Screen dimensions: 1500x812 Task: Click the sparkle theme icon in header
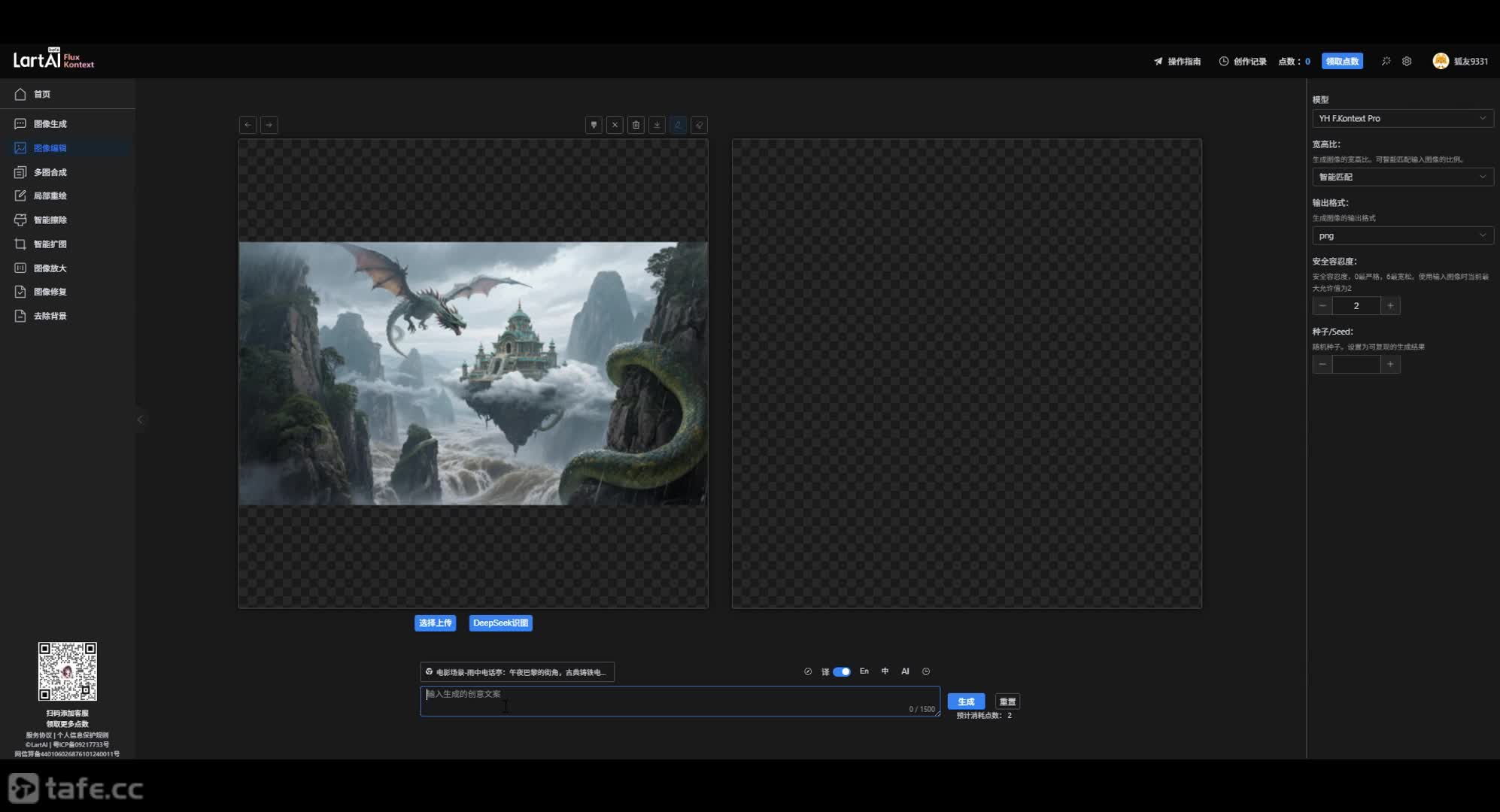pos(1386,62)
